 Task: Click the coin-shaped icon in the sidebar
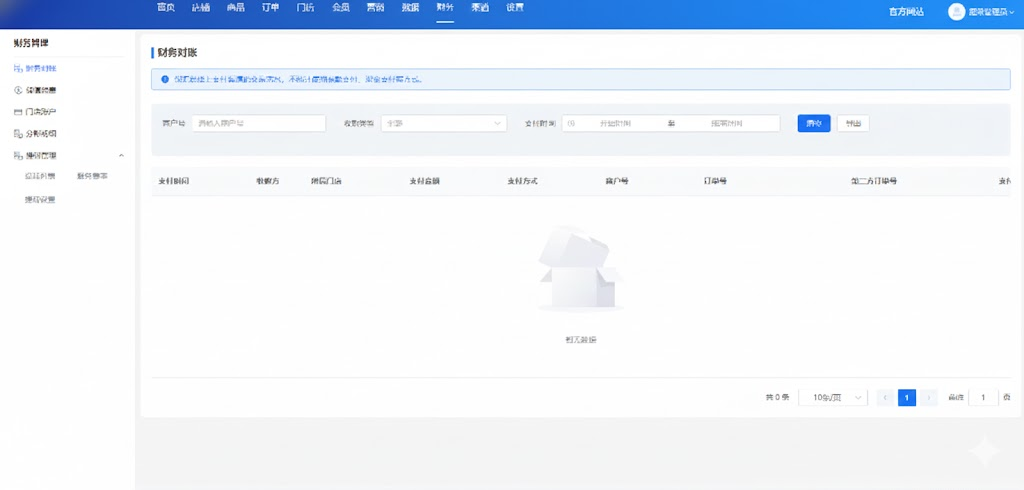18,90
